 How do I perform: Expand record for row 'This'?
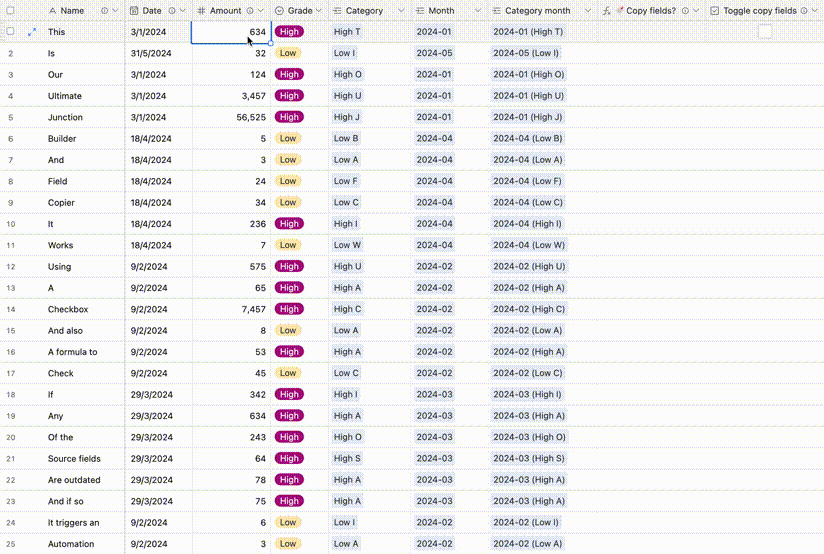click(x=32, y=32)
